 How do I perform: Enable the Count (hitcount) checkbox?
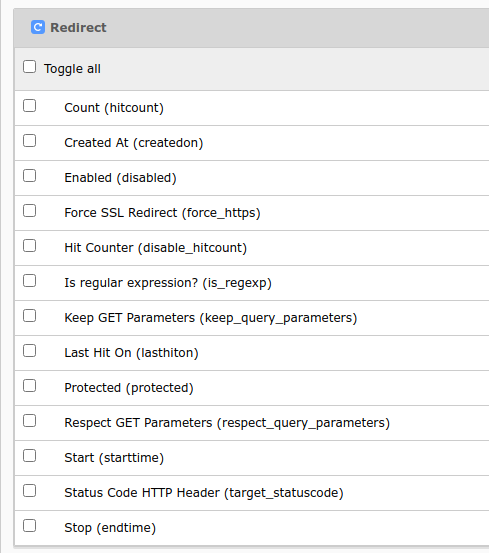pyautogui.click(x=29, y=105)
